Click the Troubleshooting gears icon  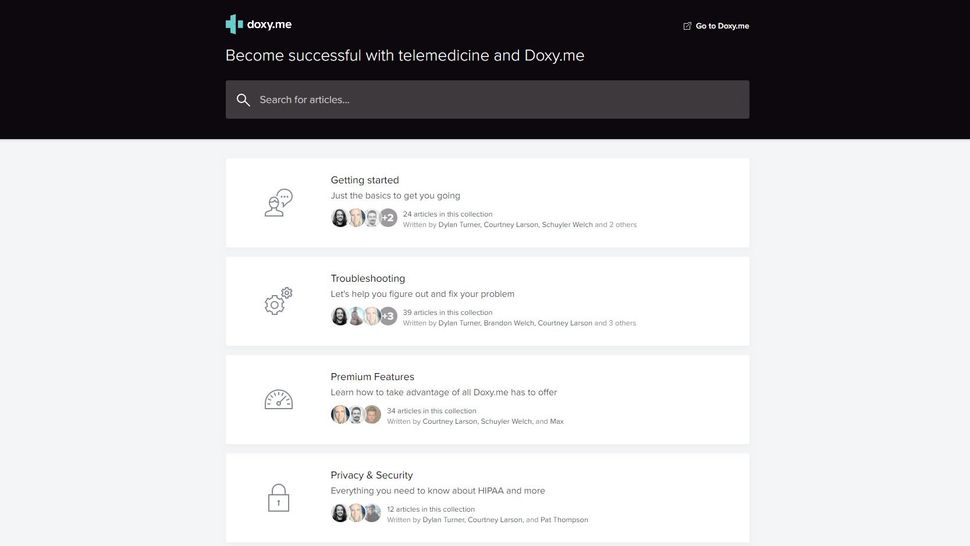point(278,301)
